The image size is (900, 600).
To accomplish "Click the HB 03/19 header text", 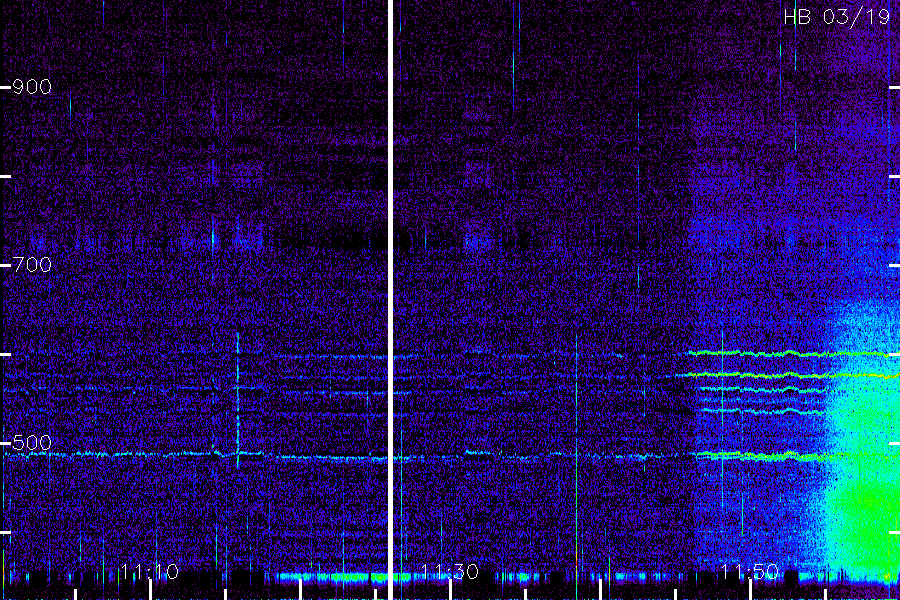I will coord(836,17).
